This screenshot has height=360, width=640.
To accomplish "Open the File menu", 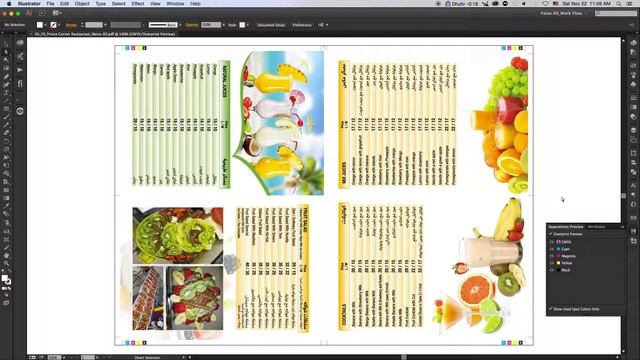I will tap(50, 4).
